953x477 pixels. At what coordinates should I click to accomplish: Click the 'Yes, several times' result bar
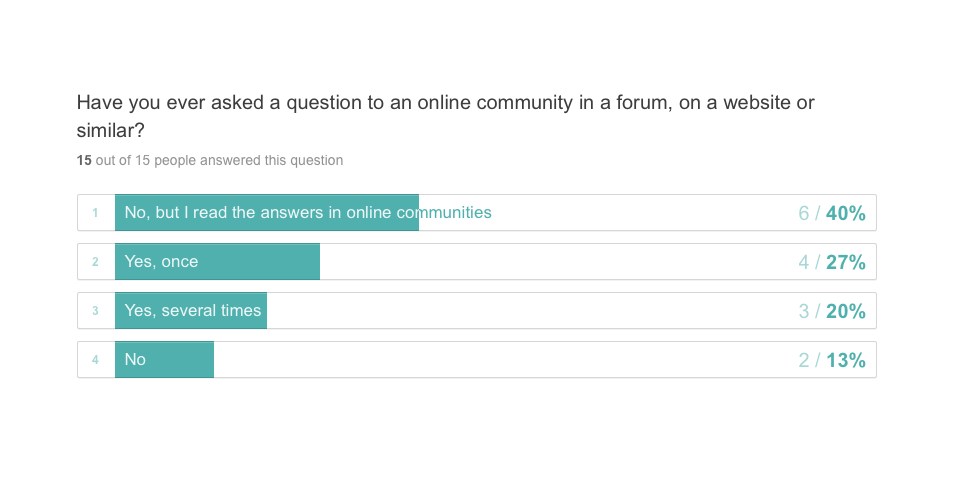(191, 311)
